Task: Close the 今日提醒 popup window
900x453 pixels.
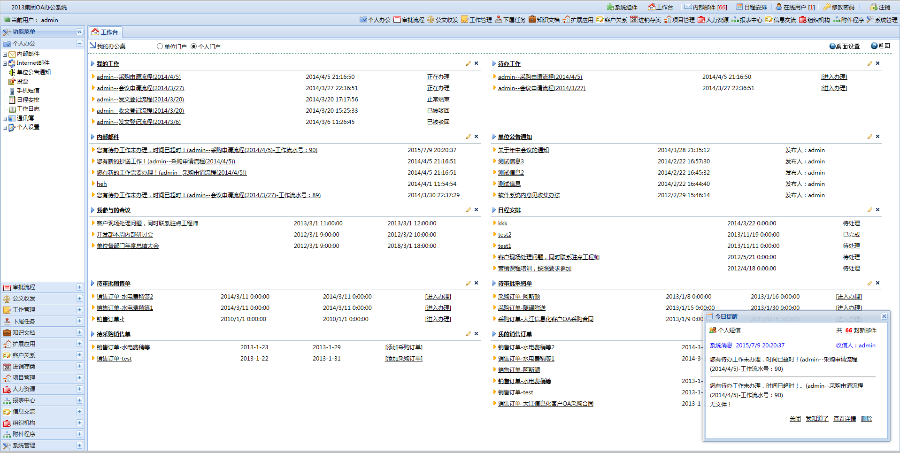Action: (x=884, y=316)
